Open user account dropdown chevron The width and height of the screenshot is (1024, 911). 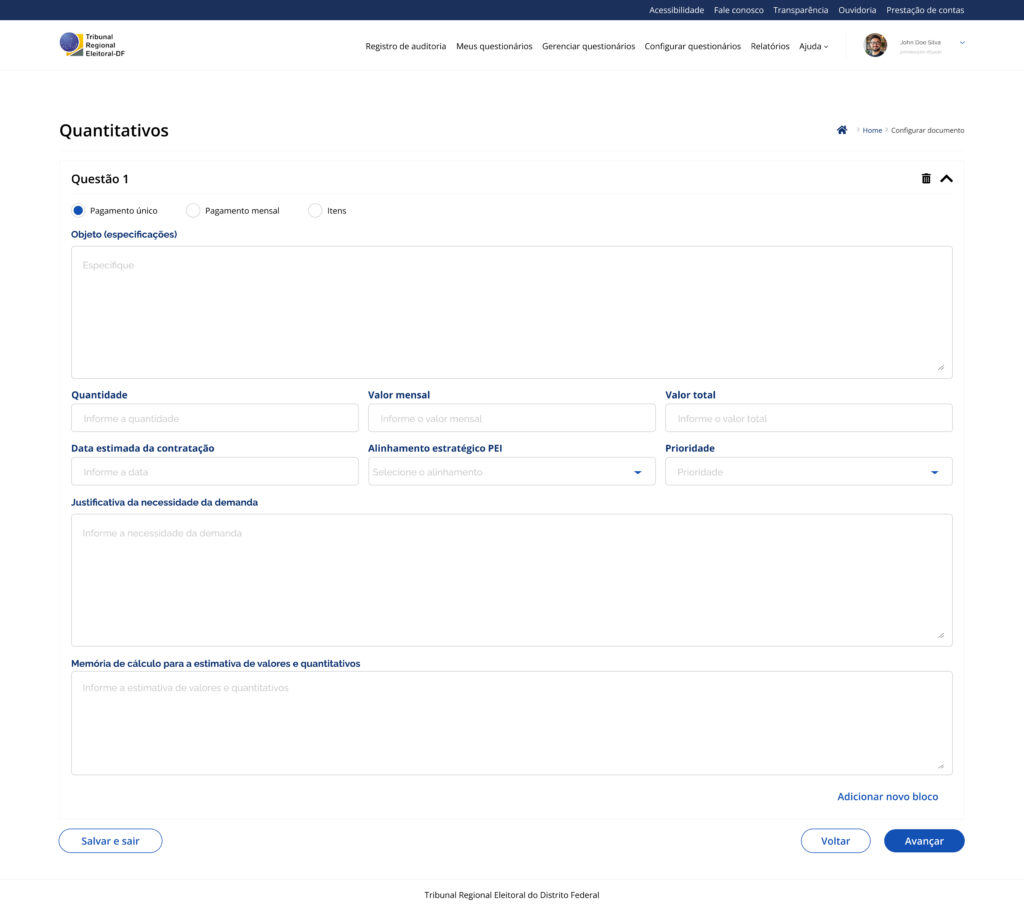[962, 43]
